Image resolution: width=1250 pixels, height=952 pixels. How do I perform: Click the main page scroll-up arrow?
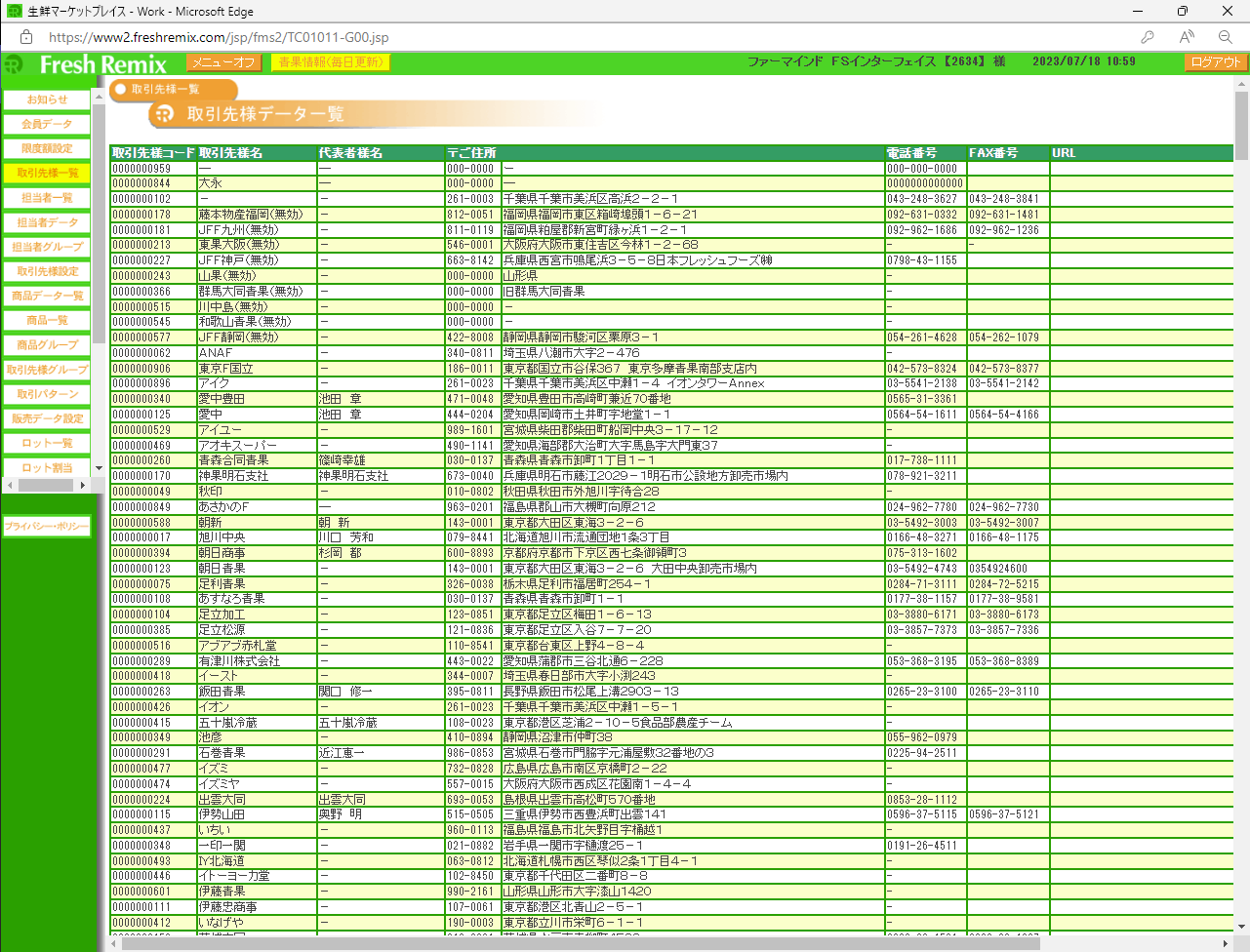[x=1241, y=85]
